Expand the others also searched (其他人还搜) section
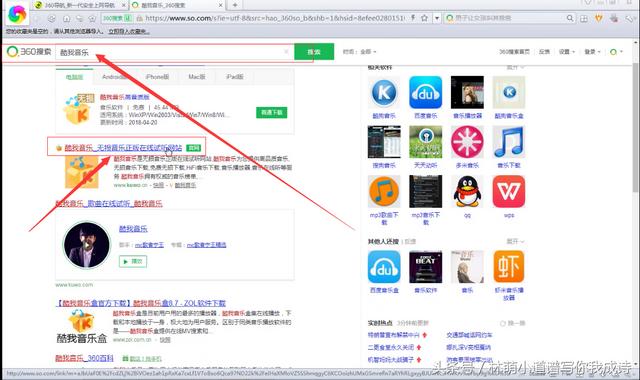The width and height of the screenshot is (640, 380). [x=515, y=242]
